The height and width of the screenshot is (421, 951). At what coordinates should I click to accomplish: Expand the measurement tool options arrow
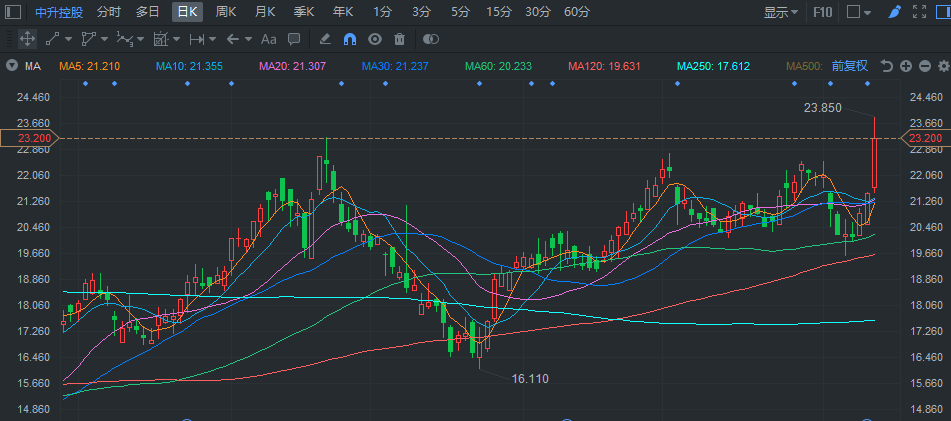tap(176, 39)
